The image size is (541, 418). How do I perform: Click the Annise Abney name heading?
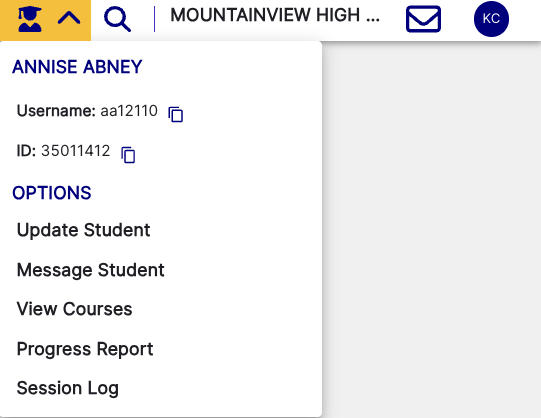tap(77, 67)
